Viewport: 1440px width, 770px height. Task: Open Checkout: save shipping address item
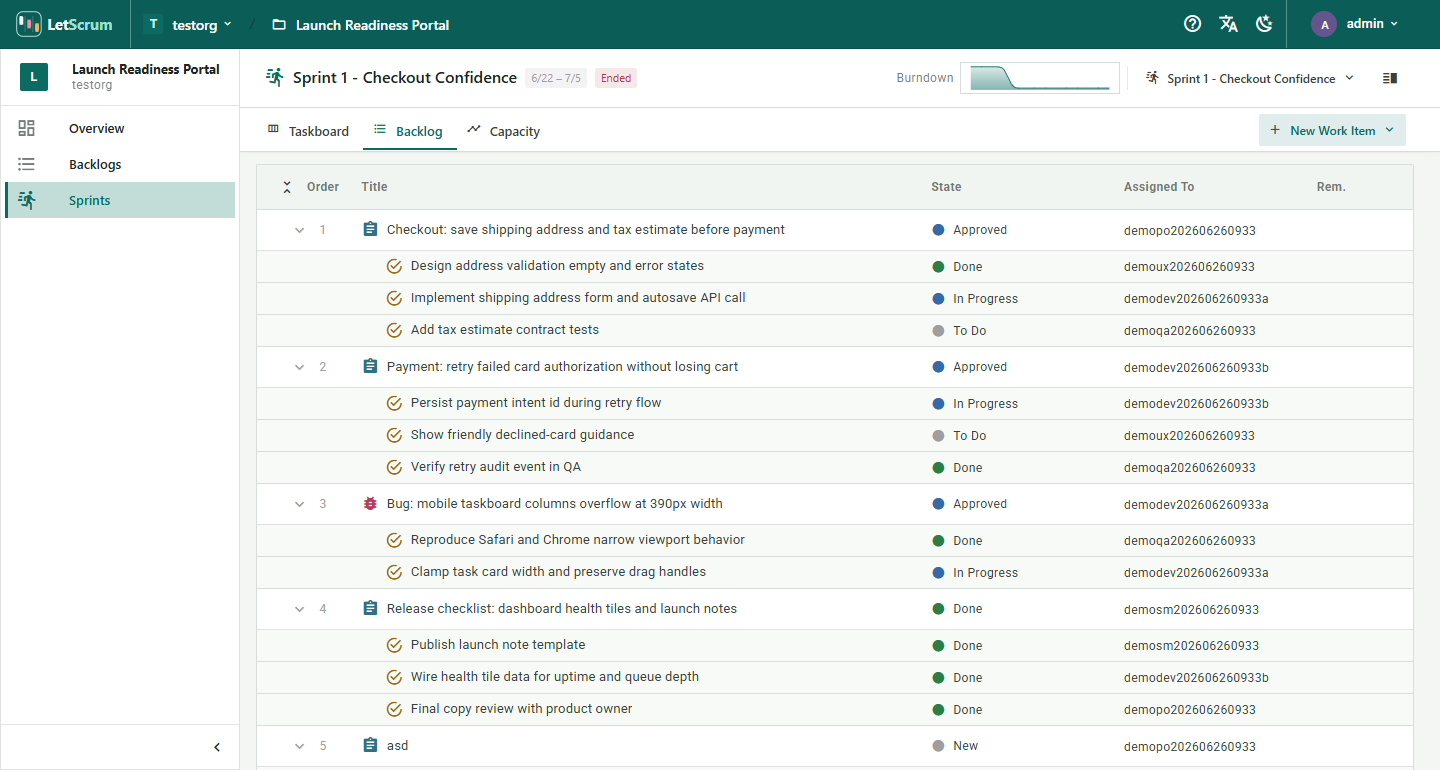(x=586, y=230)
